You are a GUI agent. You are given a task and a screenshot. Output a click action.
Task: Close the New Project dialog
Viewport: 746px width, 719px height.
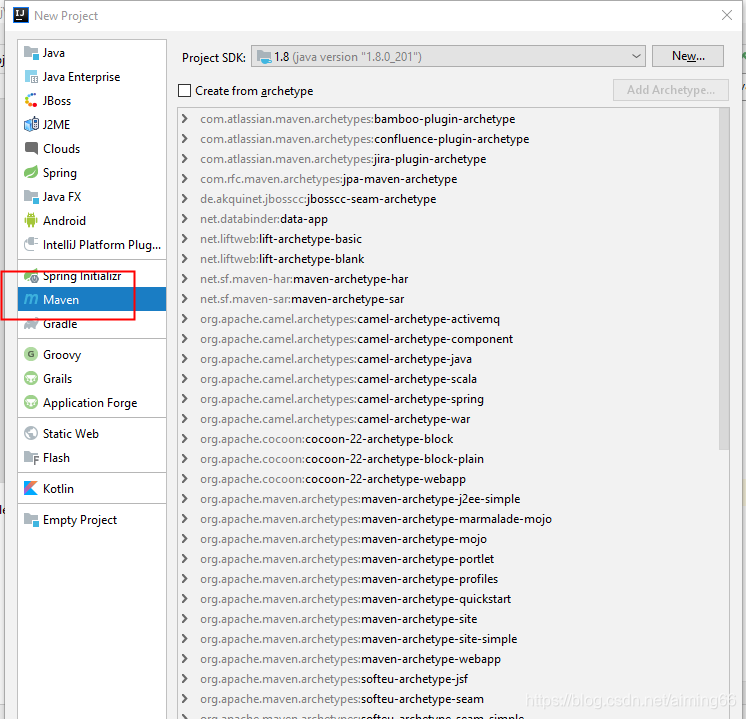(x=726, y=15)
